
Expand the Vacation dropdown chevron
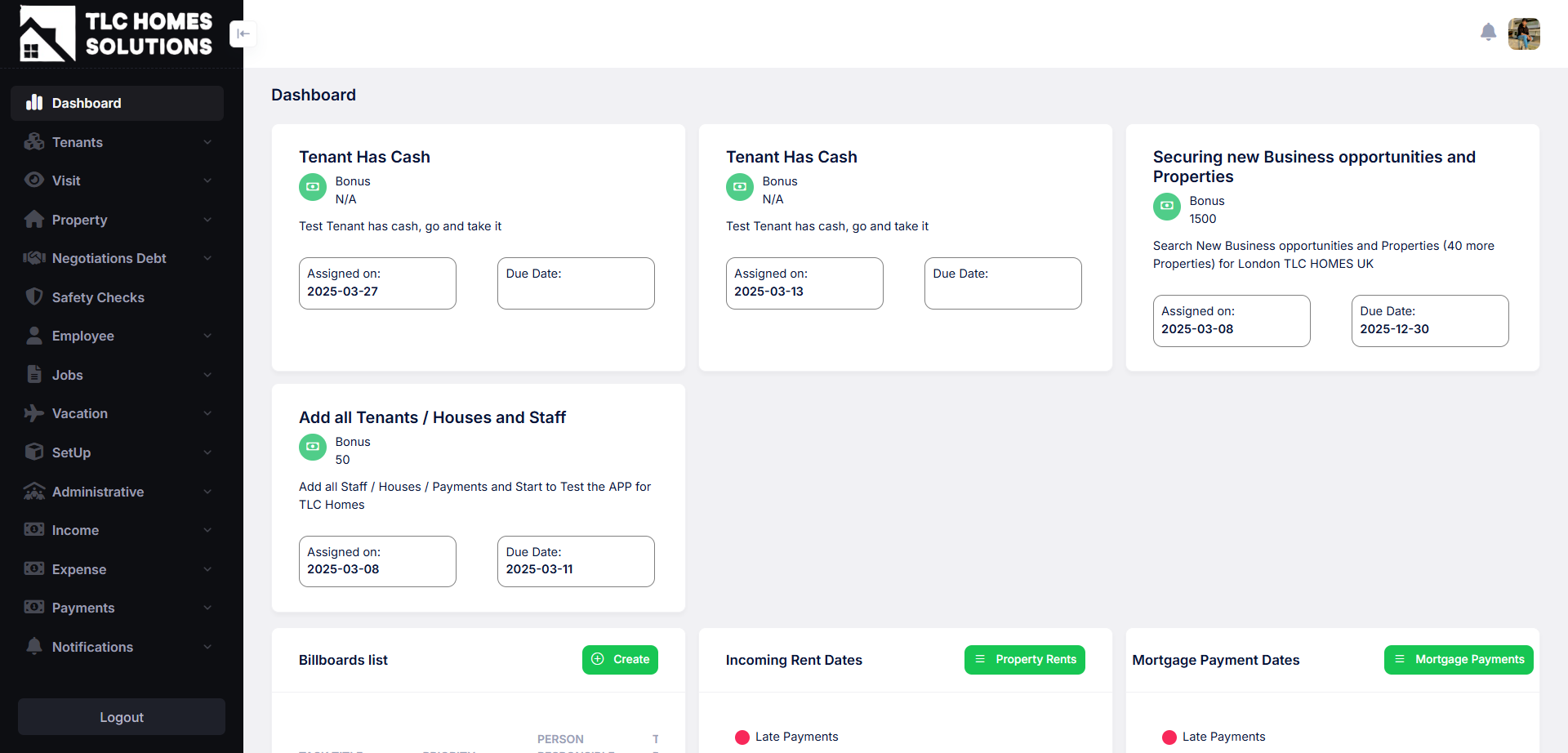pyautogui.click(x=208, y=413)
